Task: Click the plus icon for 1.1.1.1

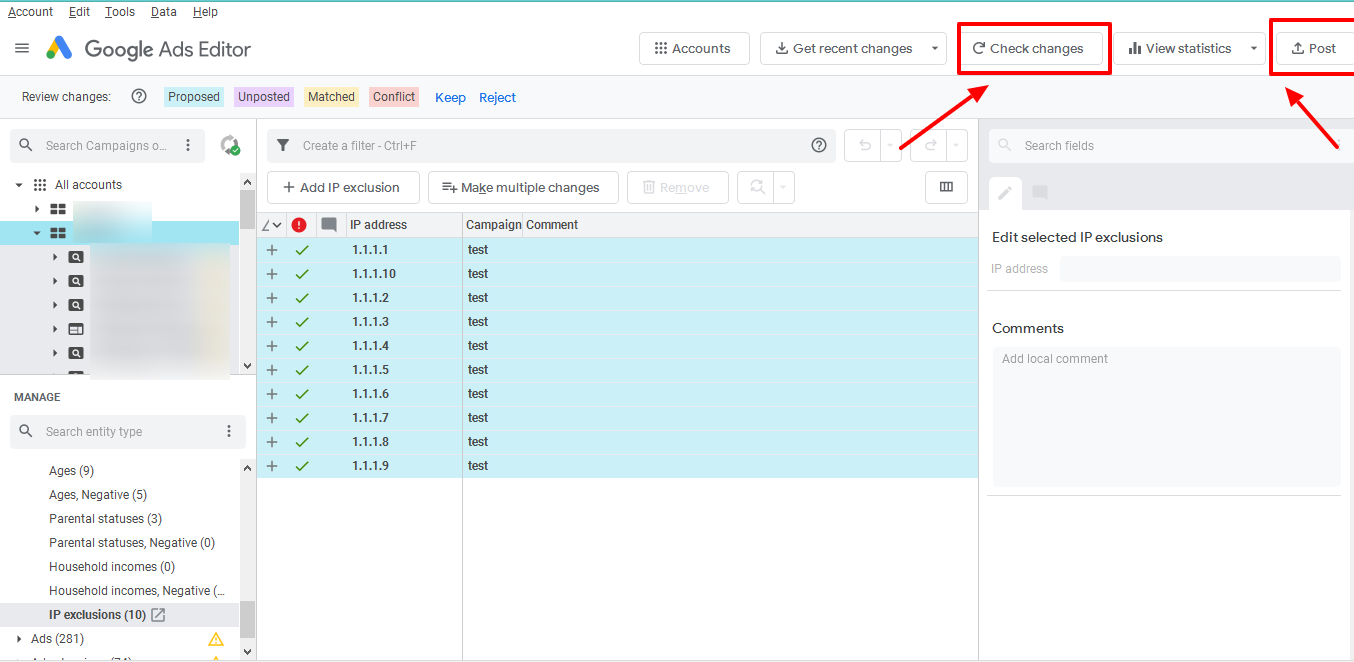Action: tap(272, 250)
